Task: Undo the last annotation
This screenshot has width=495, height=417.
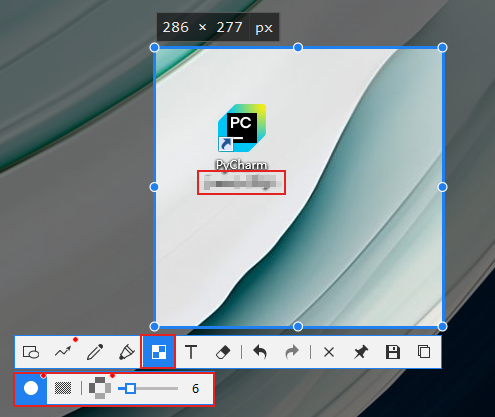Action: [260, 352]
